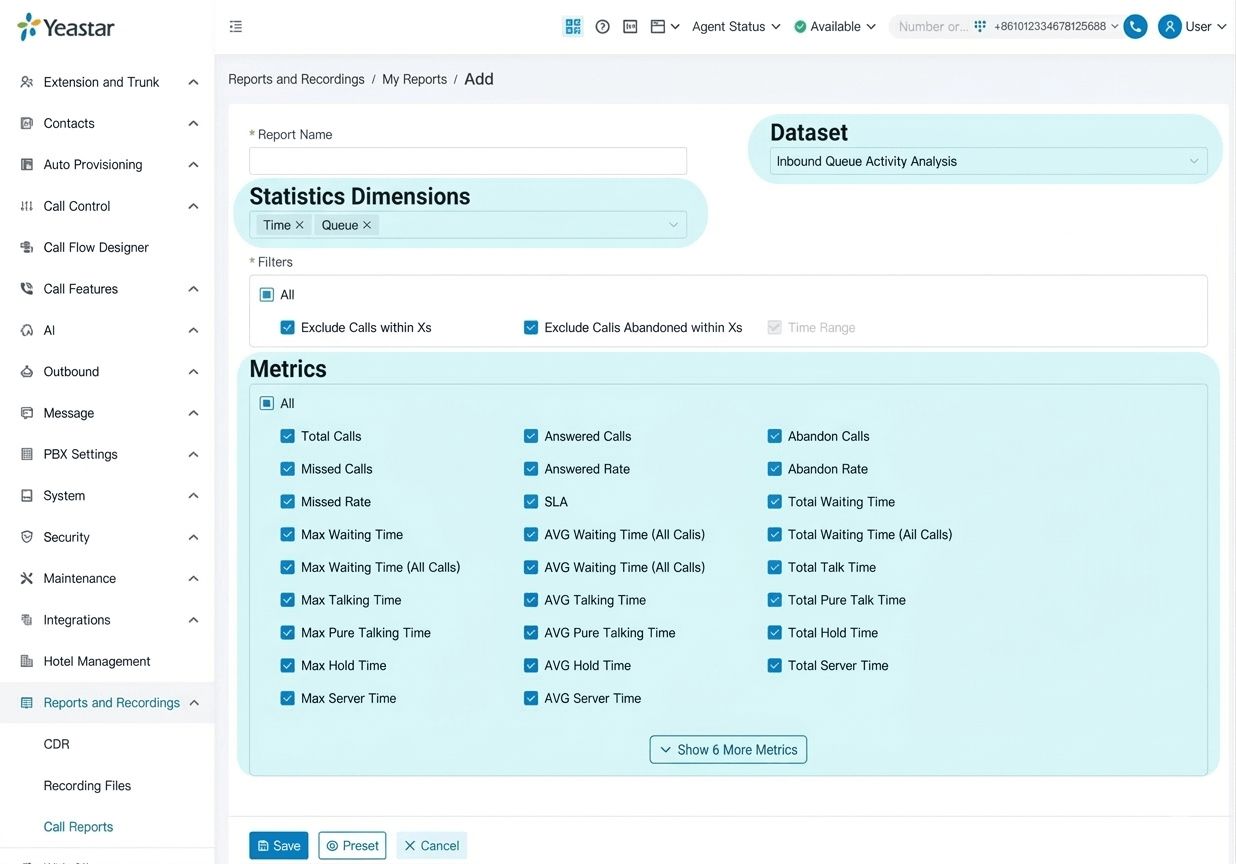
Task: Toggle the SLA metric checkbox
Action: click(531, 502)
